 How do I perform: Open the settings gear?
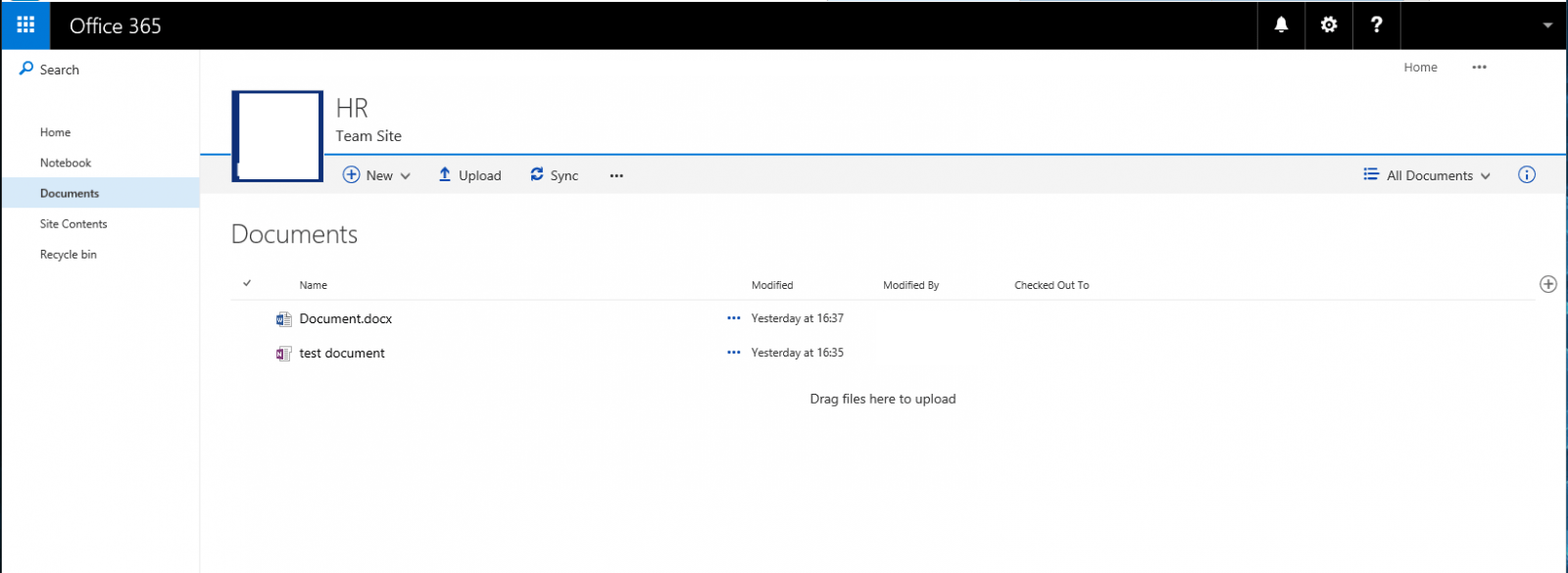pos(1329,25)
